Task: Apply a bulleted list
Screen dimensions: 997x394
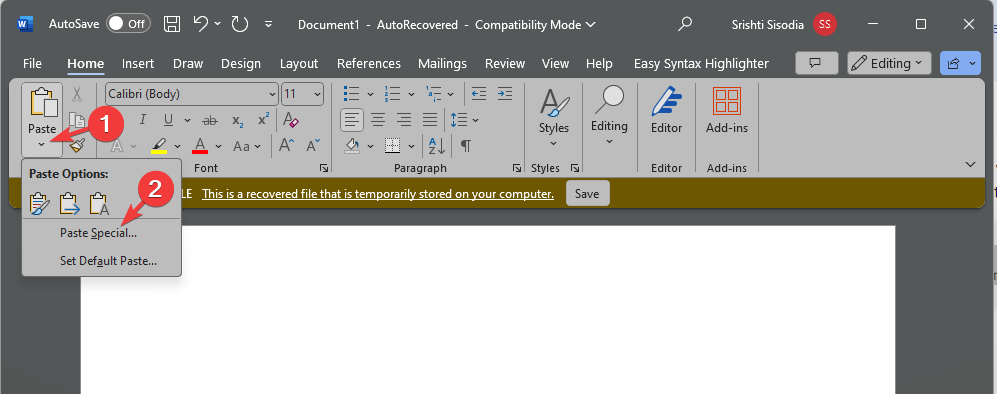Action: click(351, 94)
